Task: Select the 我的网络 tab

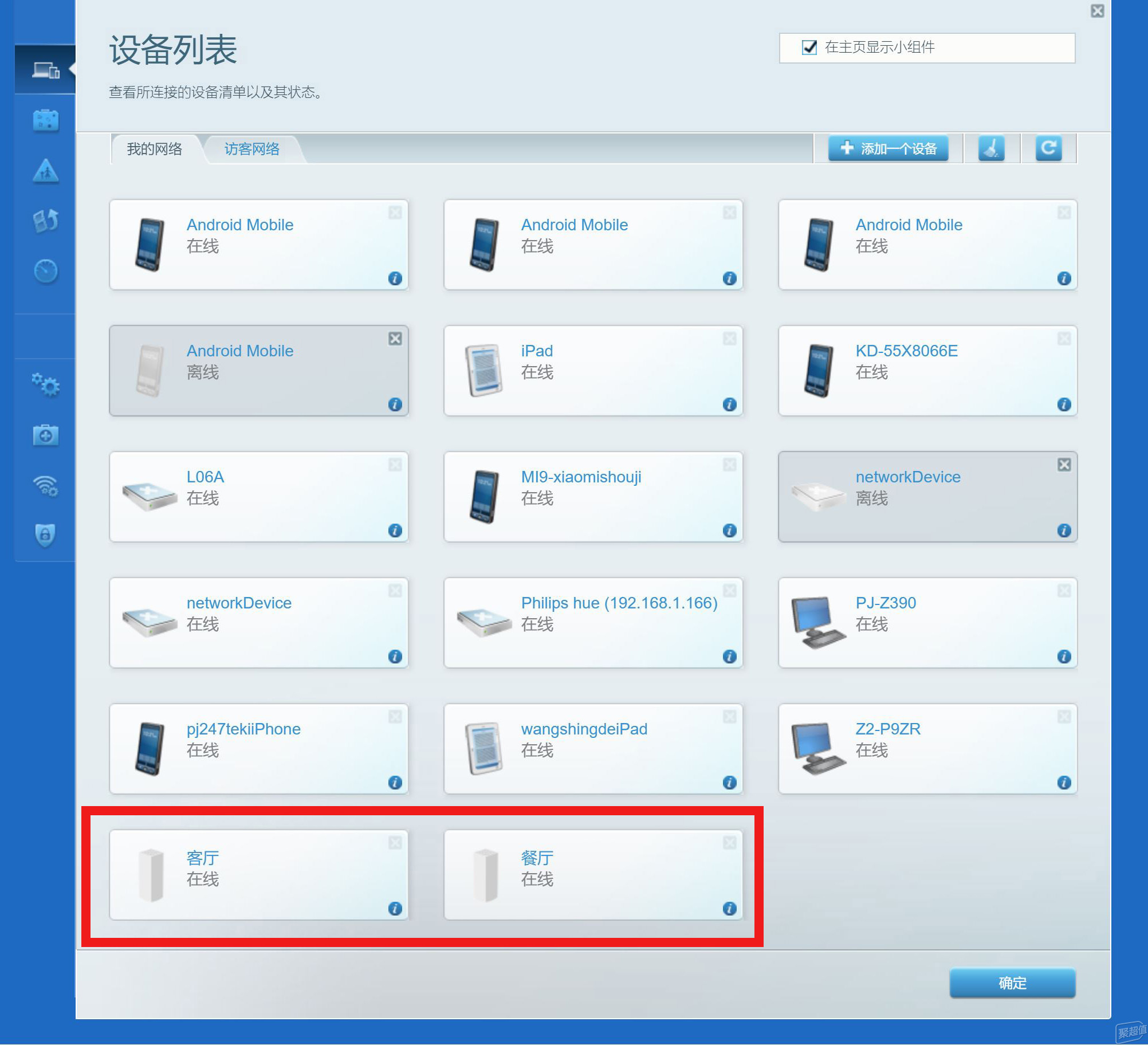Action: [155, 149]
